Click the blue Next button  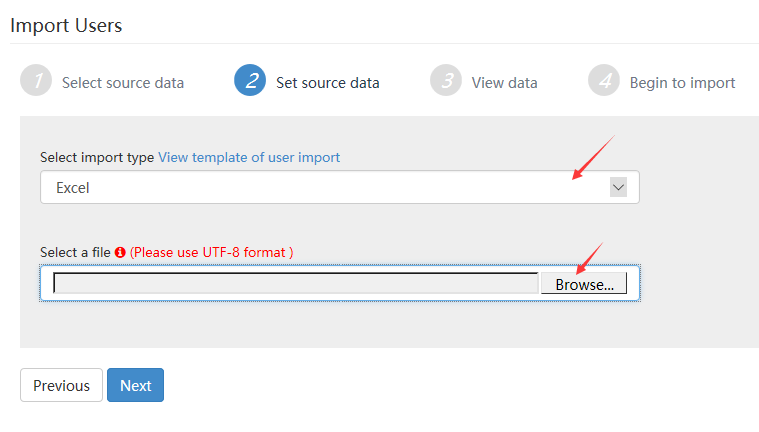point(136,386)
